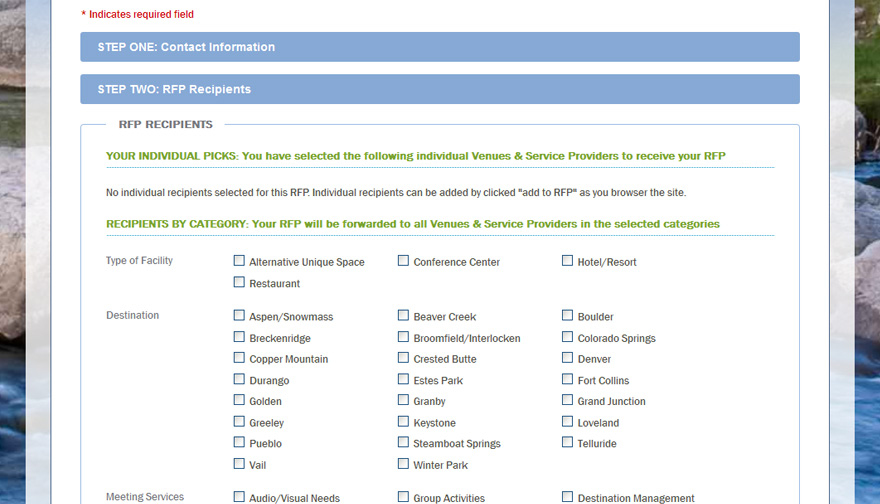Viewport: 880px width, 504px height.
Task: Check Colorado Springs destination
Action: (567, 337)
